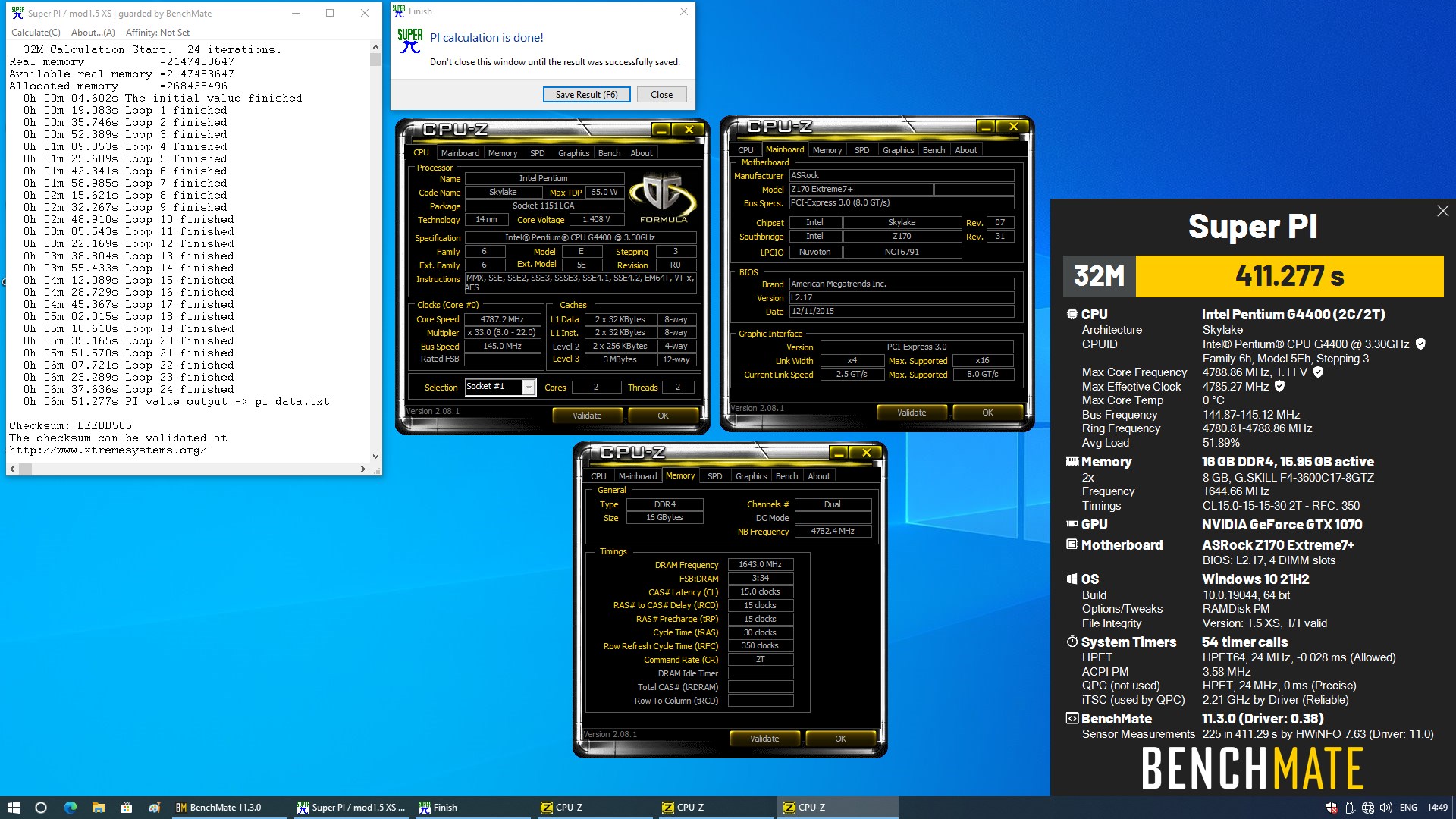The width and height of the screenshot is (1456, 819).
Task: Launch Microsoft Edge from taskbar
Action: 71,808
